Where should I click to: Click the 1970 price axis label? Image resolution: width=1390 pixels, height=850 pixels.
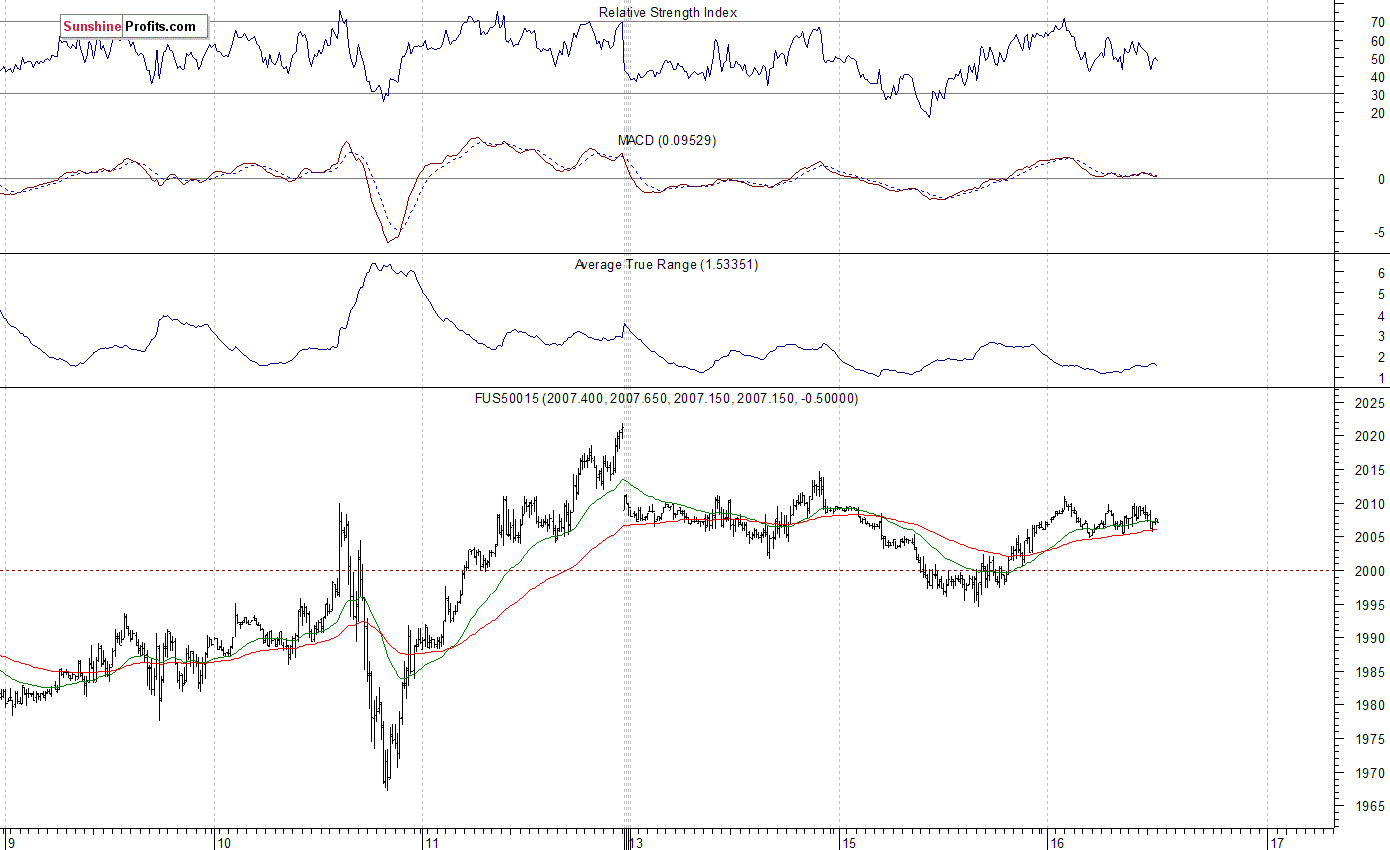pos(1369,773)
